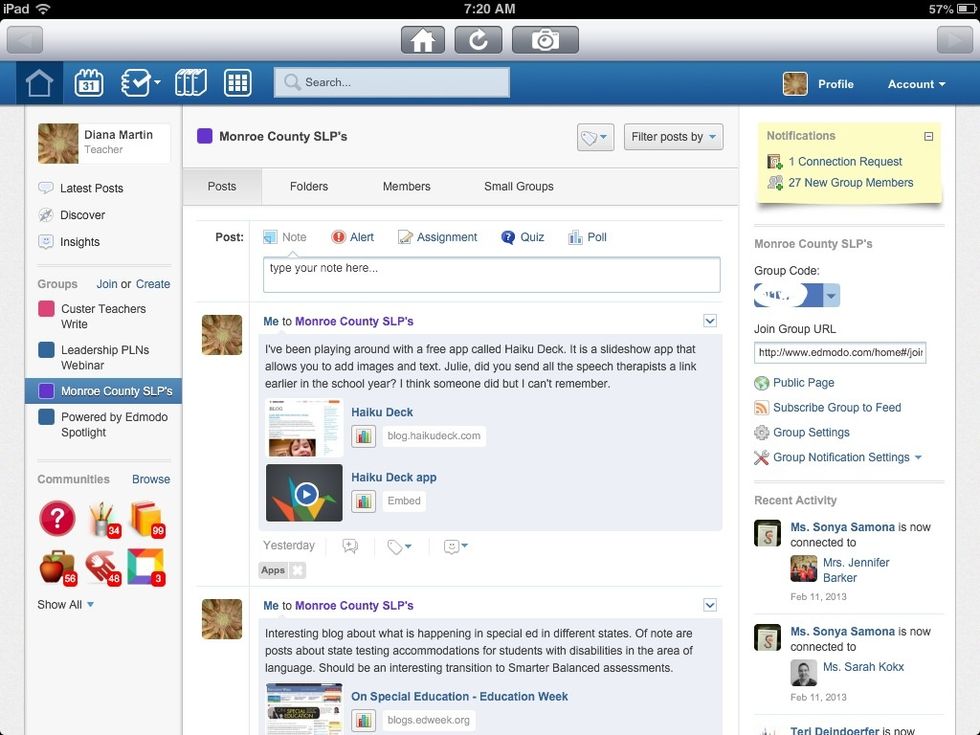This screenshot has height=735, width=980.
Task: Open the apps grid icon
Action: [x=238, y=83]
